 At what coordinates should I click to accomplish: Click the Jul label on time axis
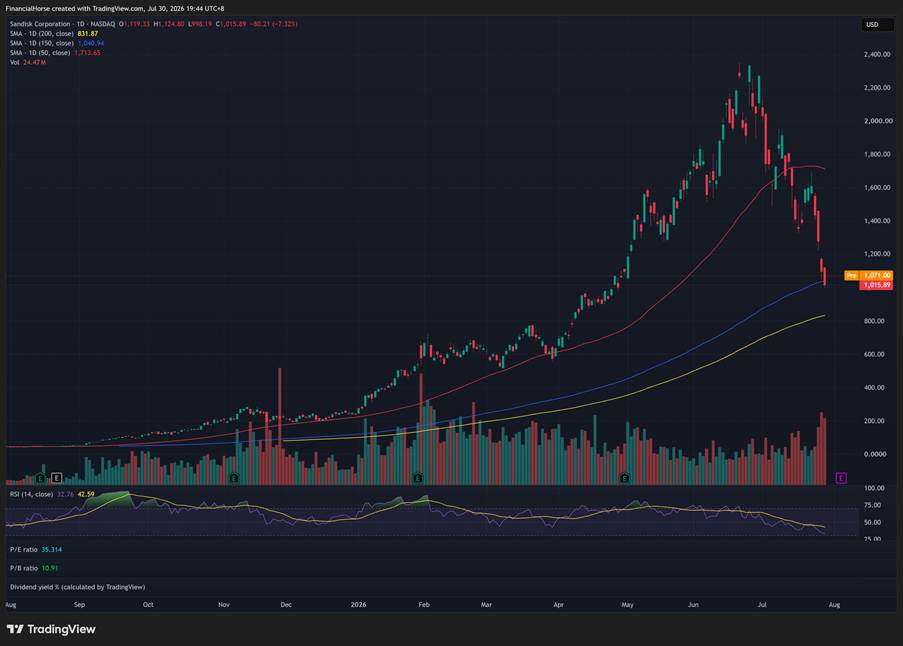[x=762, y=605]
